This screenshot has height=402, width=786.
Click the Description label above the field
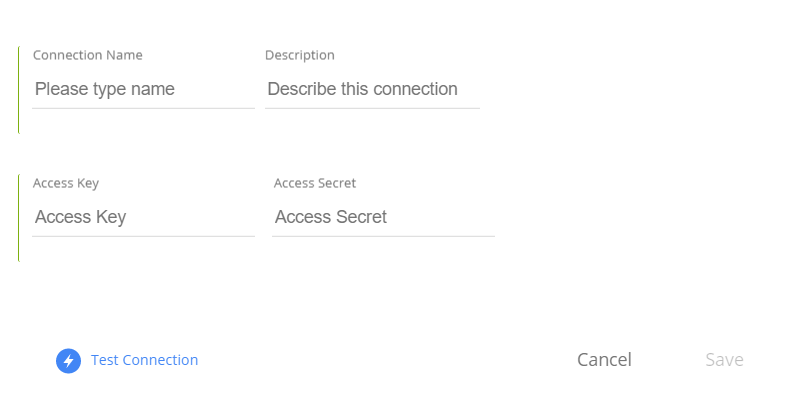pos(300,55)
